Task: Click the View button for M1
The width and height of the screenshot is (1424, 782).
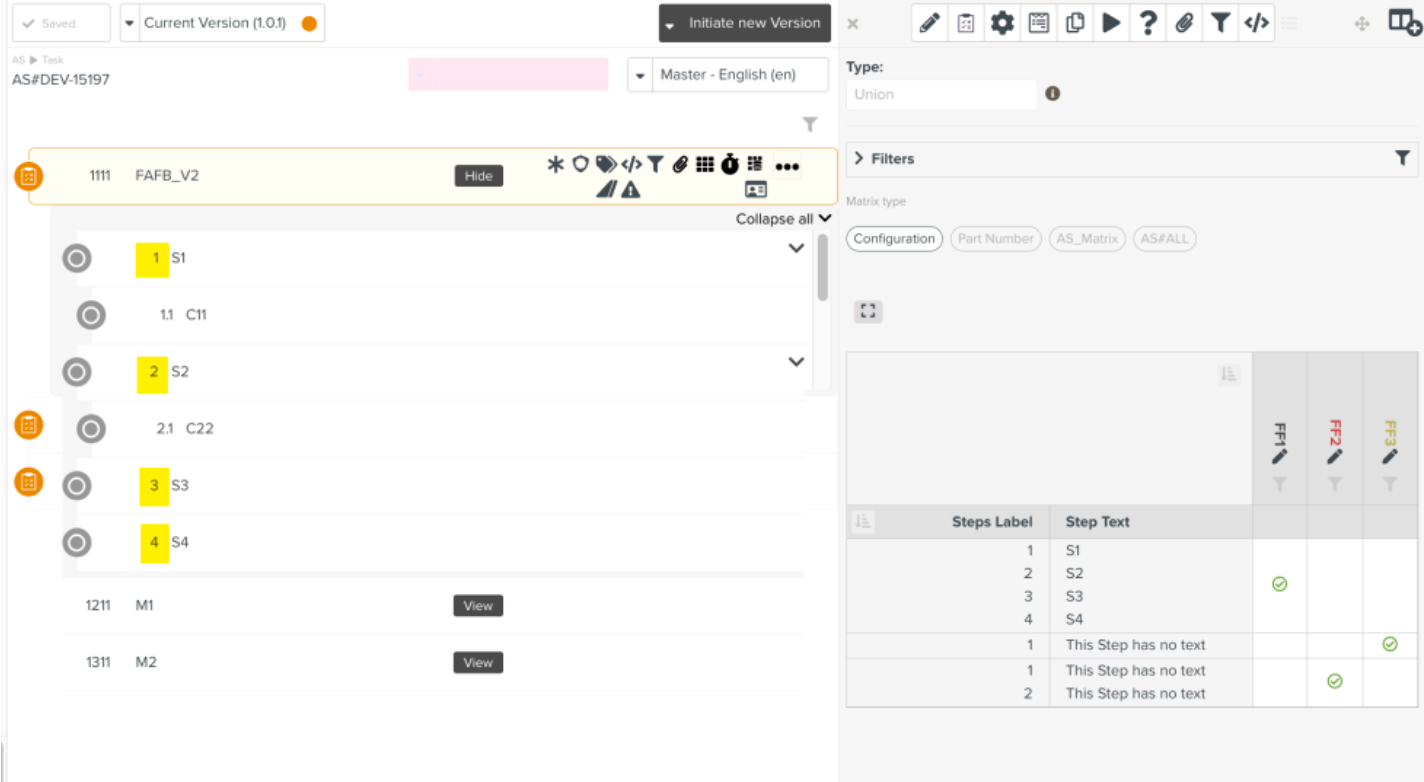Action: (x=478, y=606)
